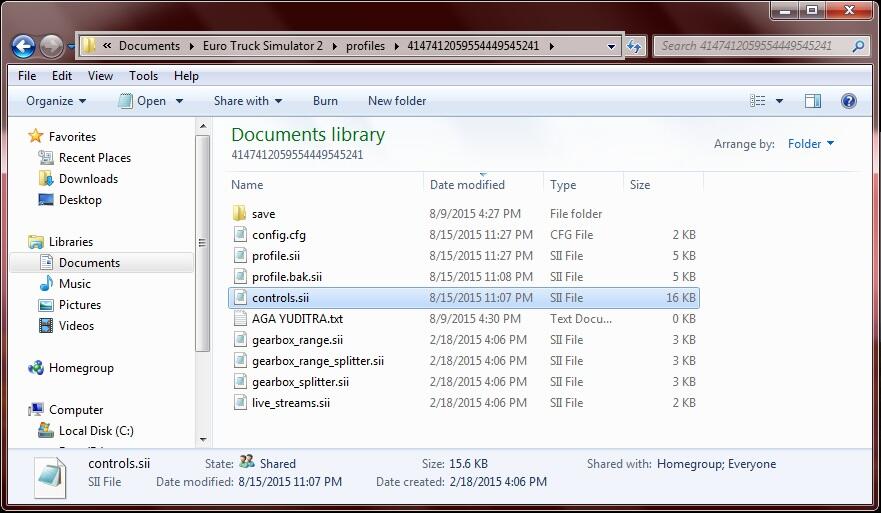
Task: Toggle the preview pane button
Action: (813, 101)
